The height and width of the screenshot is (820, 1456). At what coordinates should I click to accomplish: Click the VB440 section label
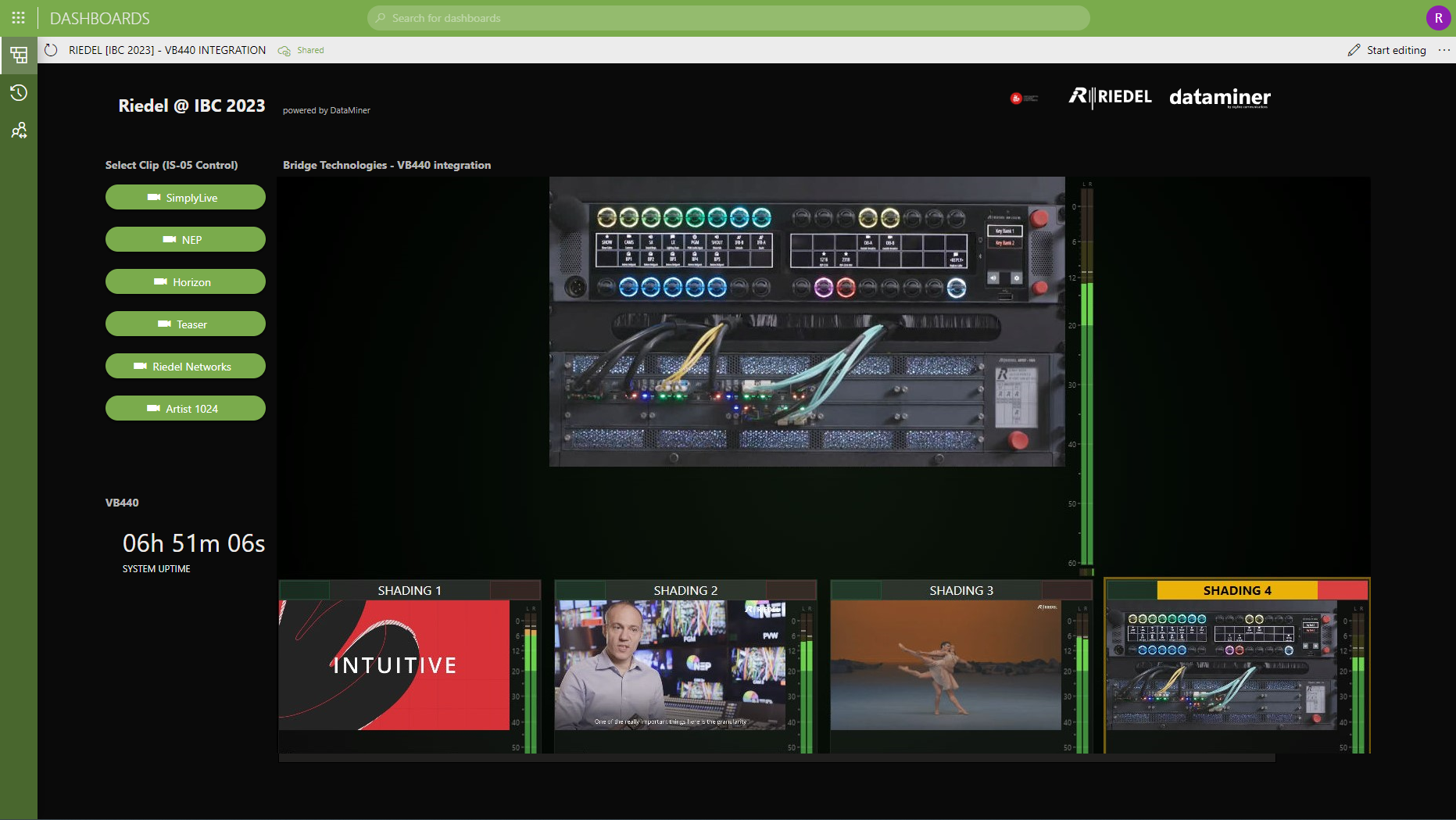tap(122, 503)
